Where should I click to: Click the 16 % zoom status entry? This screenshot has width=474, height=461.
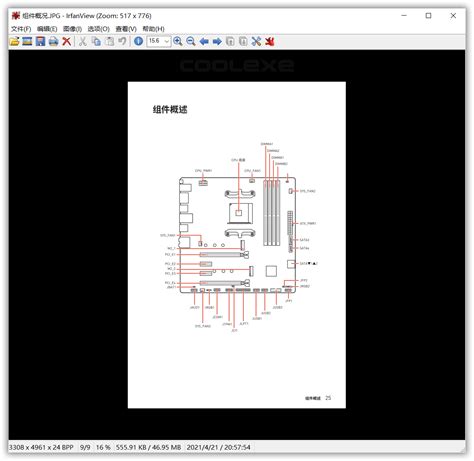103,447
